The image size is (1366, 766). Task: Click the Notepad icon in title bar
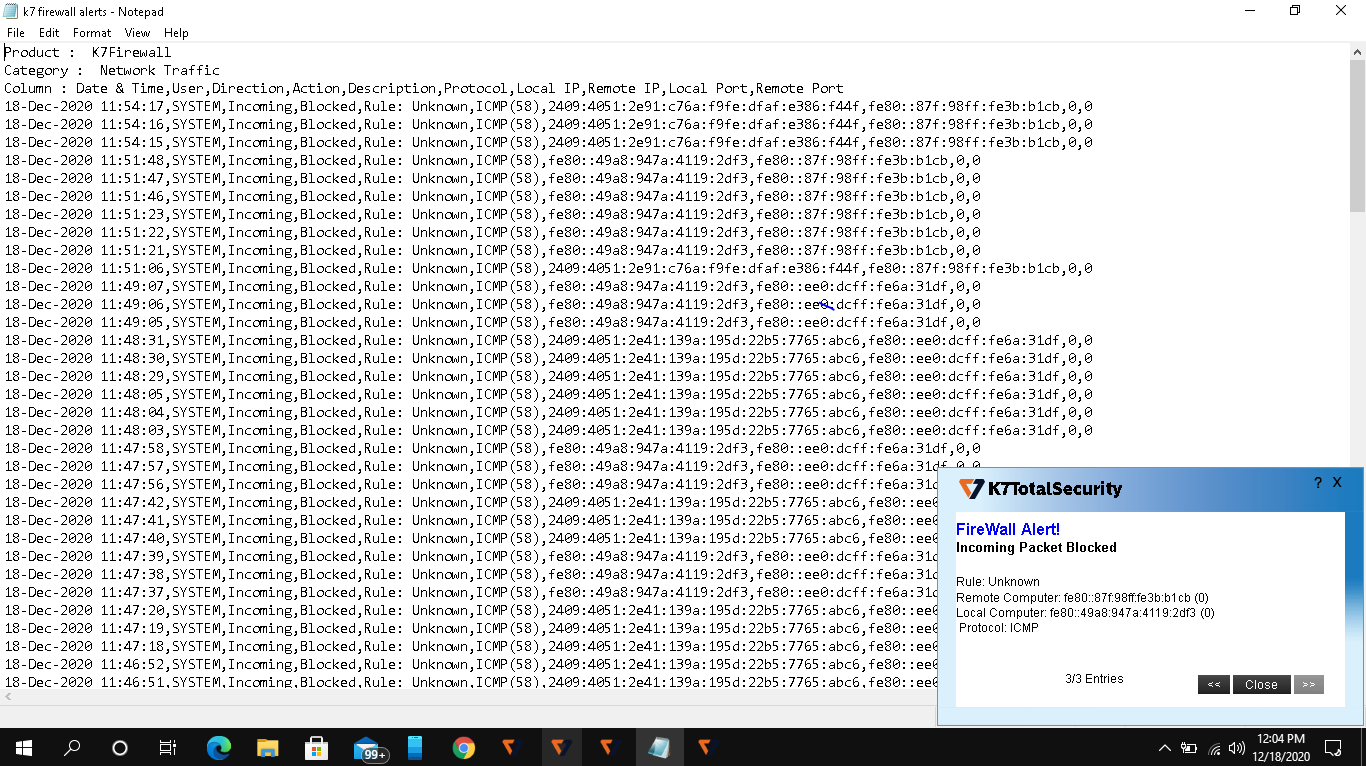[x=11, y=10]
